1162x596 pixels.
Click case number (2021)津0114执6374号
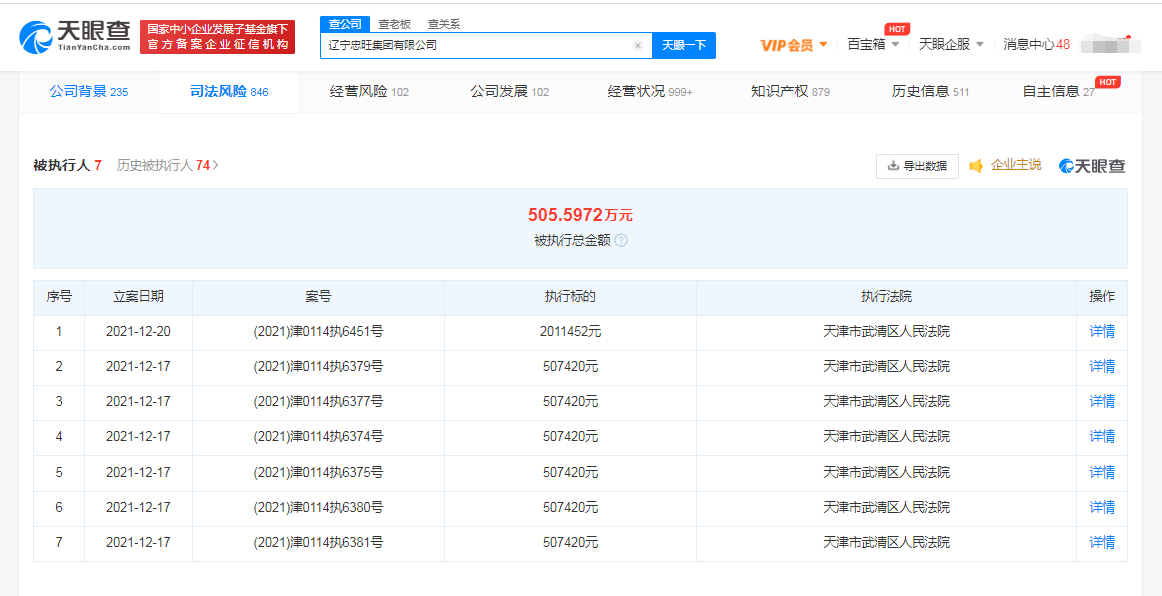[318, 437]
